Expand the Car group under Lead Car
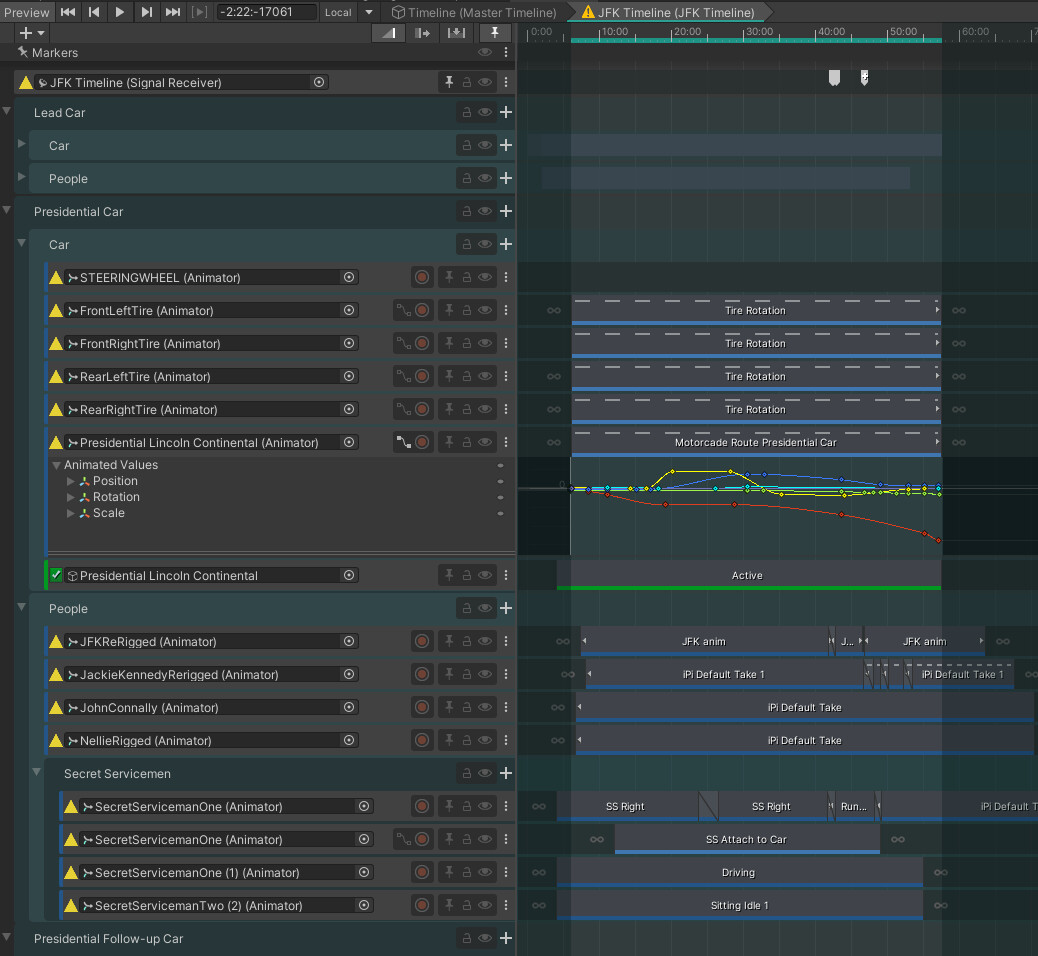Image resolution: width=1038 pixels, height=956 pixels. pos(21,143)
